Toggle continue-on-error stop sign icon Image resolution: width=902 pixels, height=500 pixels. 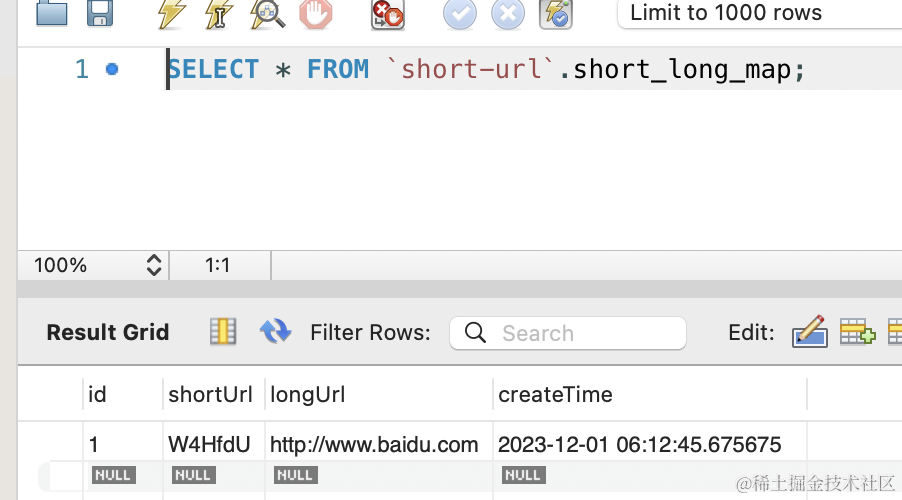(x=388, y=14)
